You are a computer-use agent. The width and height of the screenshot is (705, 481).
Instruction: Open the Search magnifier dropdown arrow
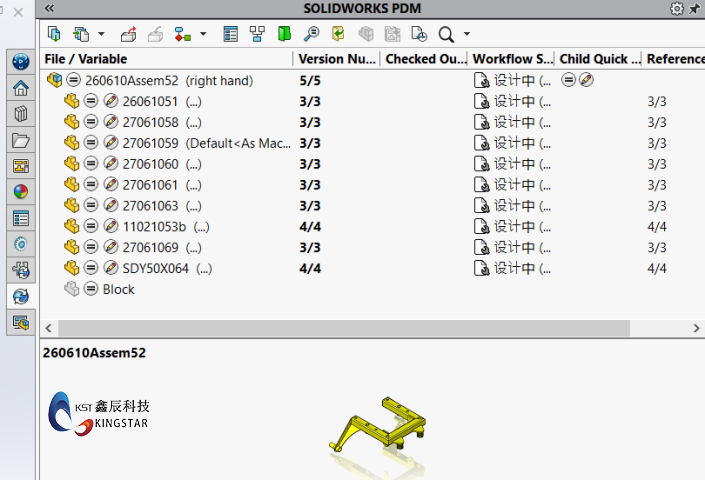(x=467, y=34)
